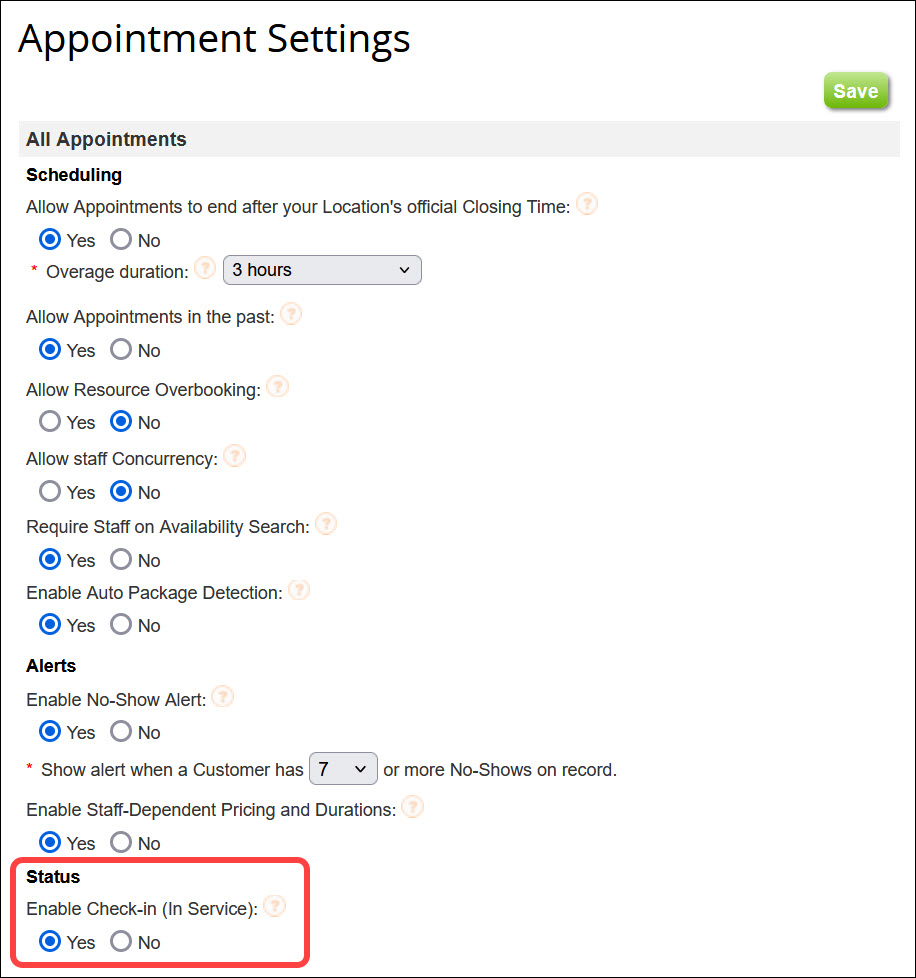916x978 pixels.
Task: View help for Appointments in the past
Action: click(x=290, y=313)
